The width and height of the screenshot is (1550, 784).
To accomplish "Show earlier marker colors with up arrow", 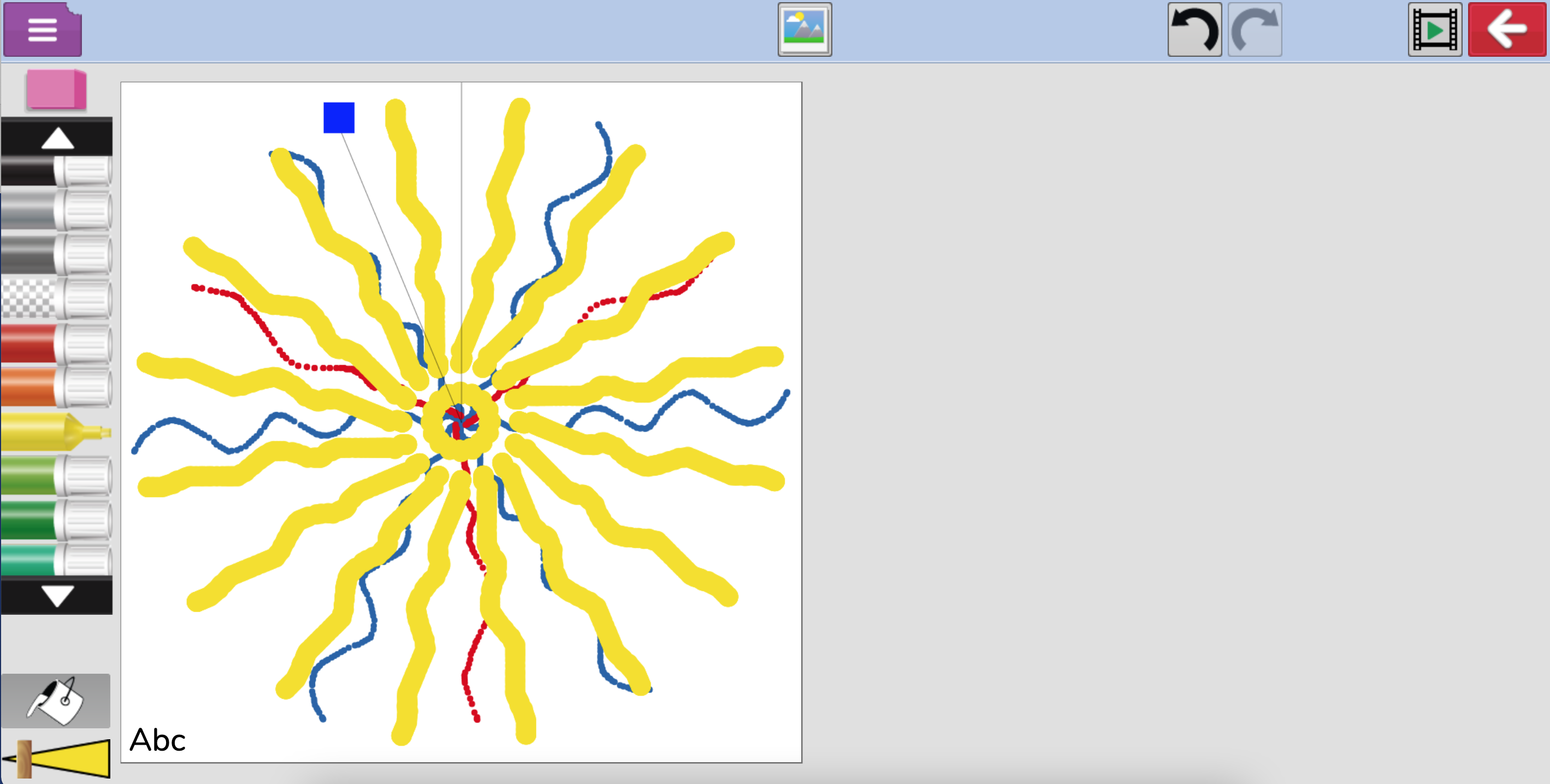I will [57, 138].
